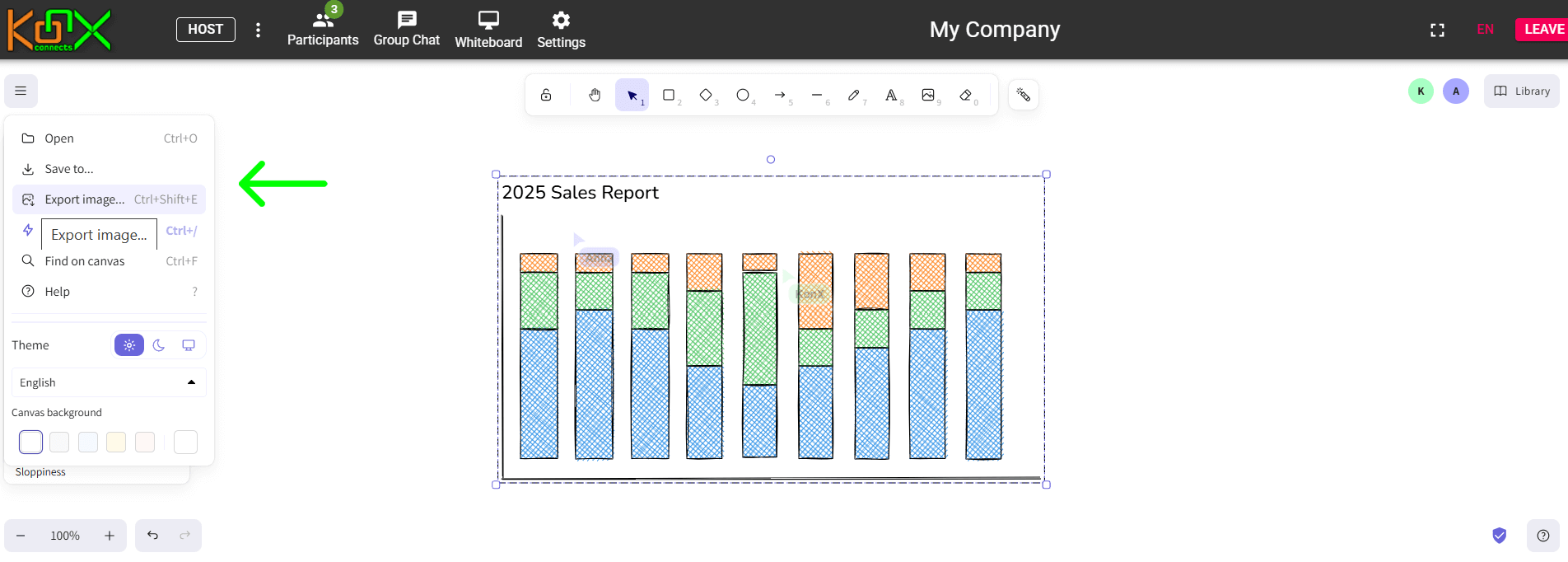This screenshot has height=562, width=1568.
Task: Open the host options three-dot menu
Action: pos(258,30)
